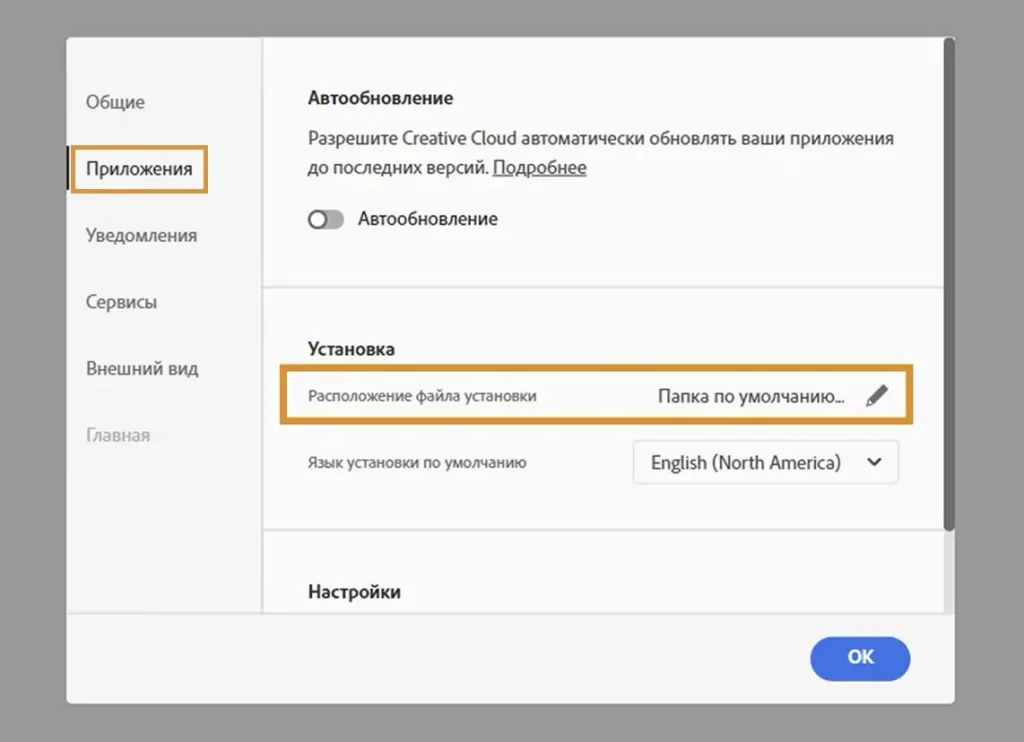
Task: Click the Папка по умолчанию path text
Action: [750, 396]
